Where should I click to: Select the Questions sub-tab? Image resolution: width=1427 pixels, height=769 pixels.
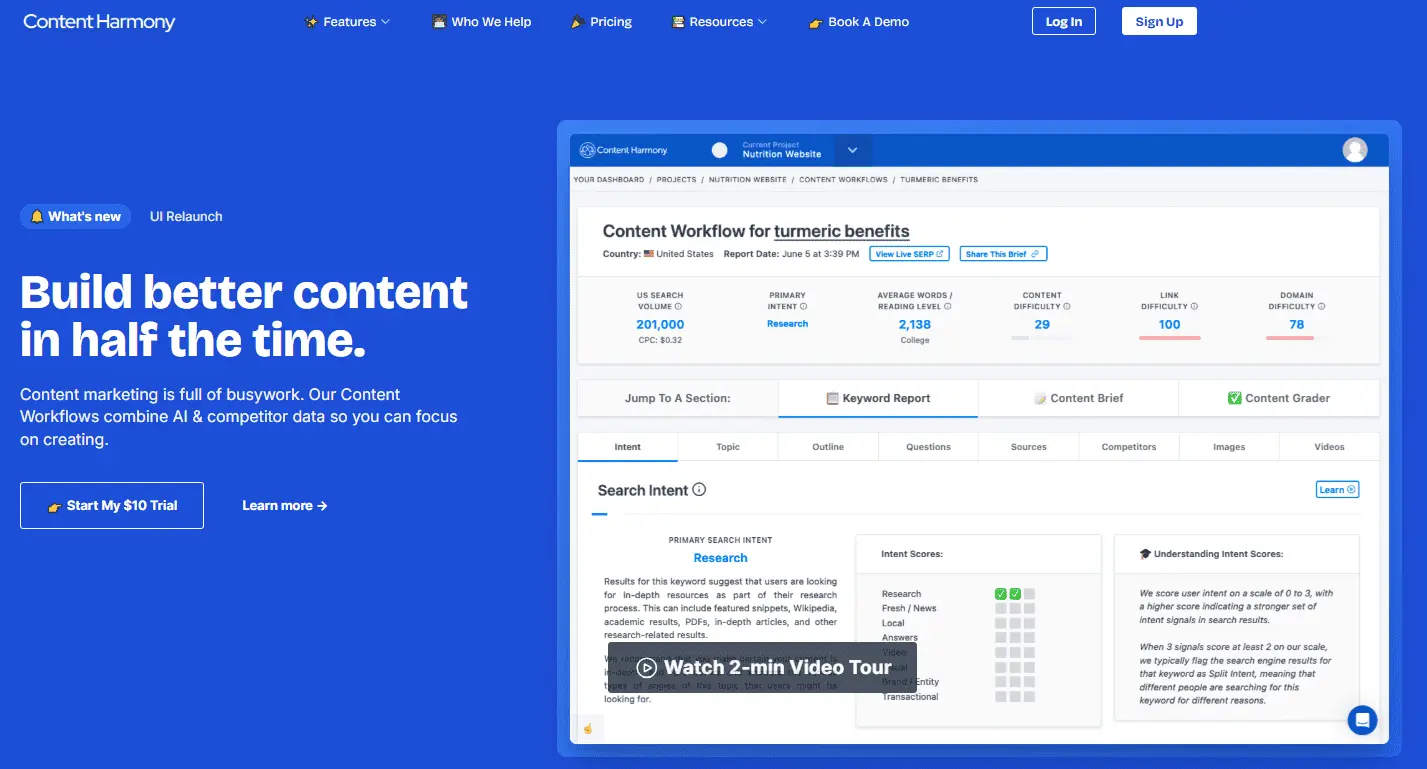928,447
